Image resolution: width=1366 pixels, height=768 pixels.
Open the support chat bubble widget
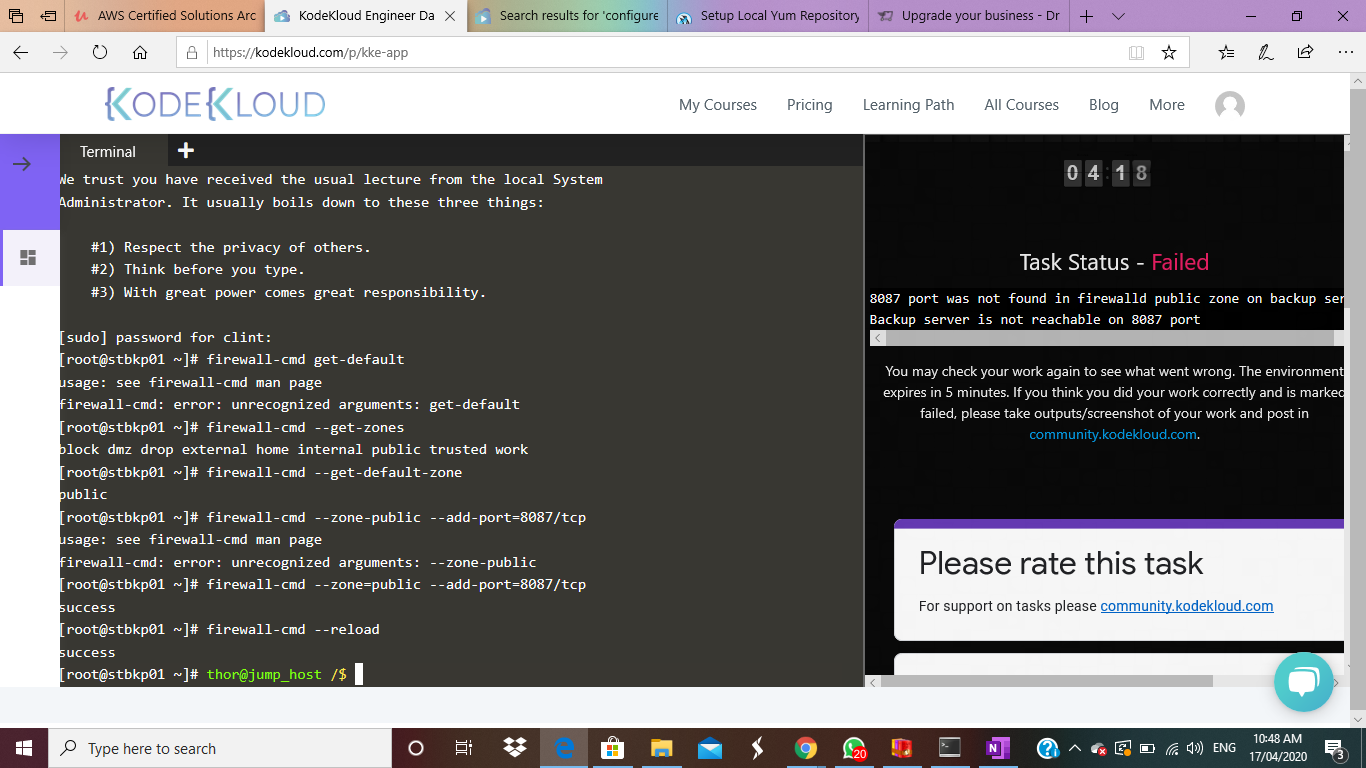[1304, 683]
